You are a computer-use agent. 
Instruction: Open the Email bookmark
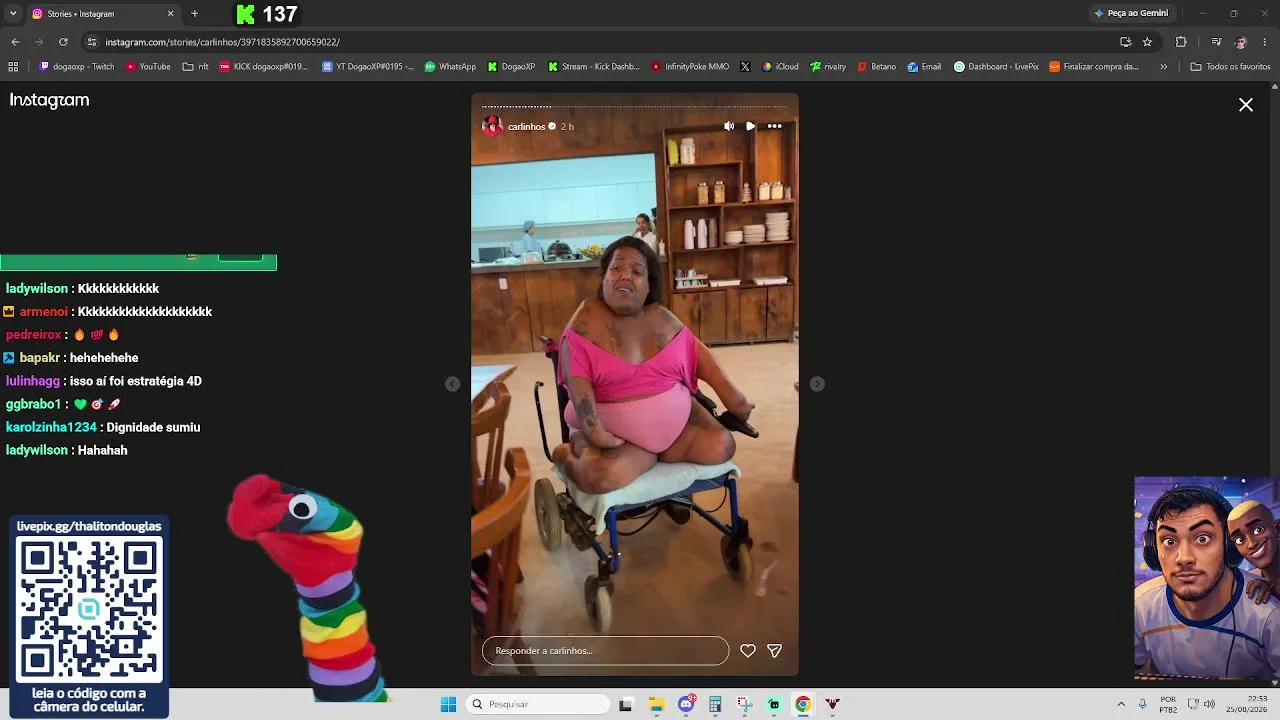[924, 67]
